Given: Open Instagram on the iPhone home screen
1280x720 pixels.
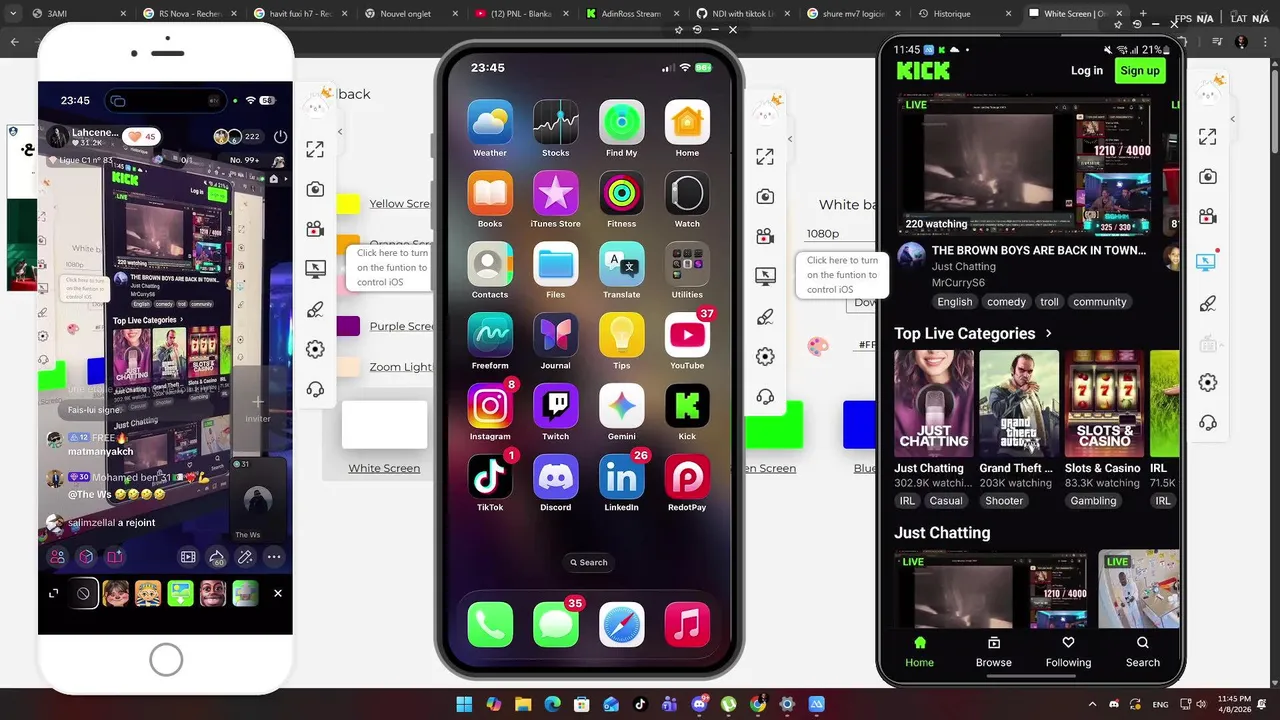Looking at the screenshot, I should pyautogui.click(x=490, y=406).
